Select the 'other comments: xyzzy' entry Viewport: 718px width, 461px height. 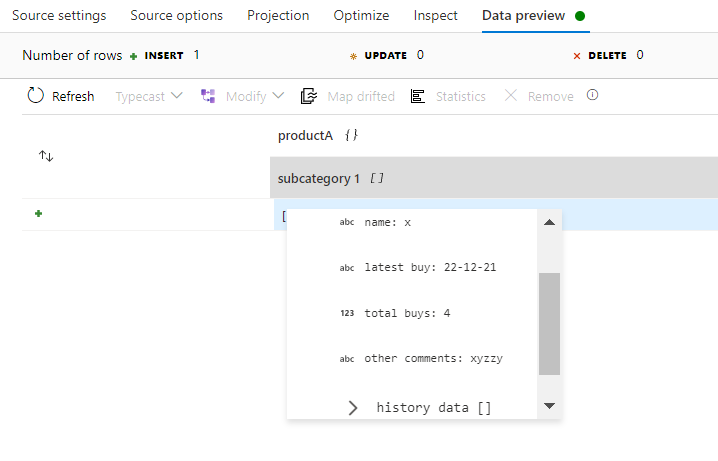[433, 358]
